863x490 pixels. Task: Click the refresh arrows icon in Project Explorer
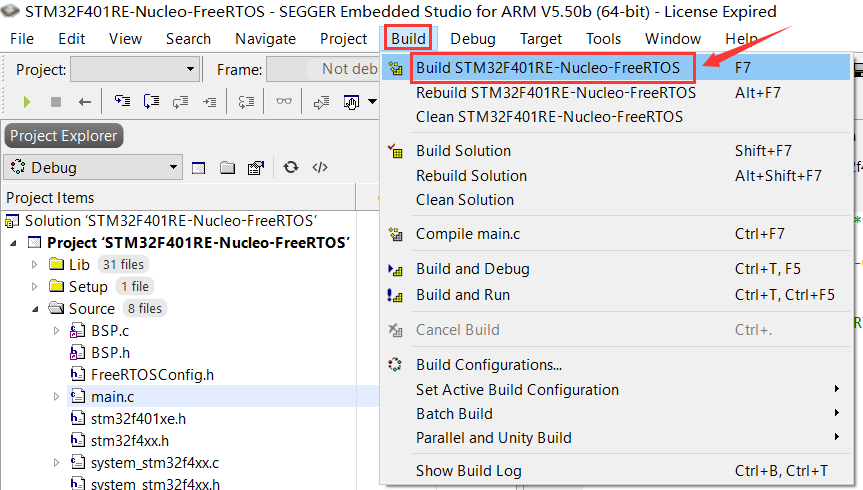291,167
